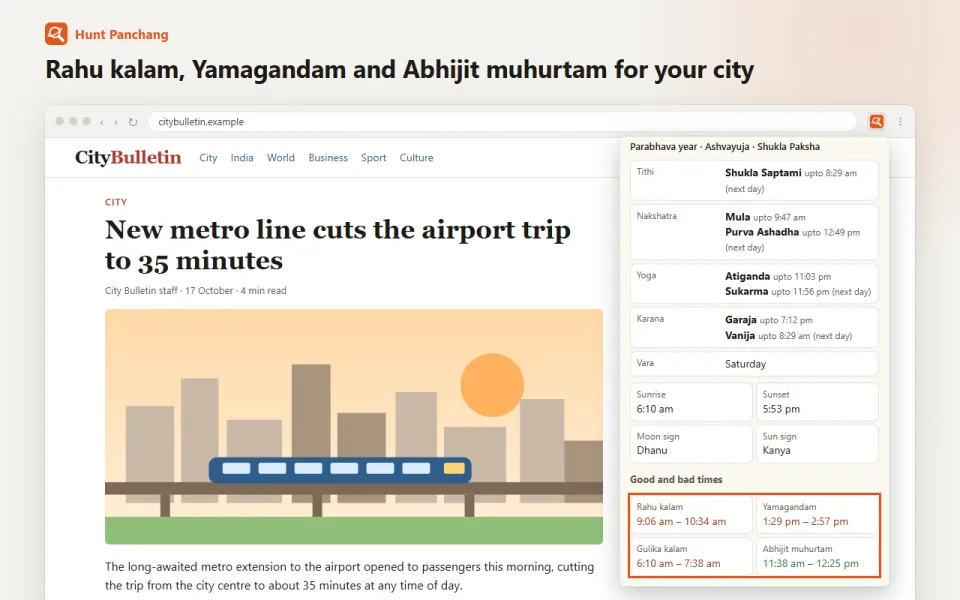This screenshot has height=600, width=960.
Task: Select the Karana row showing Garaja
Action: (754, 328)
